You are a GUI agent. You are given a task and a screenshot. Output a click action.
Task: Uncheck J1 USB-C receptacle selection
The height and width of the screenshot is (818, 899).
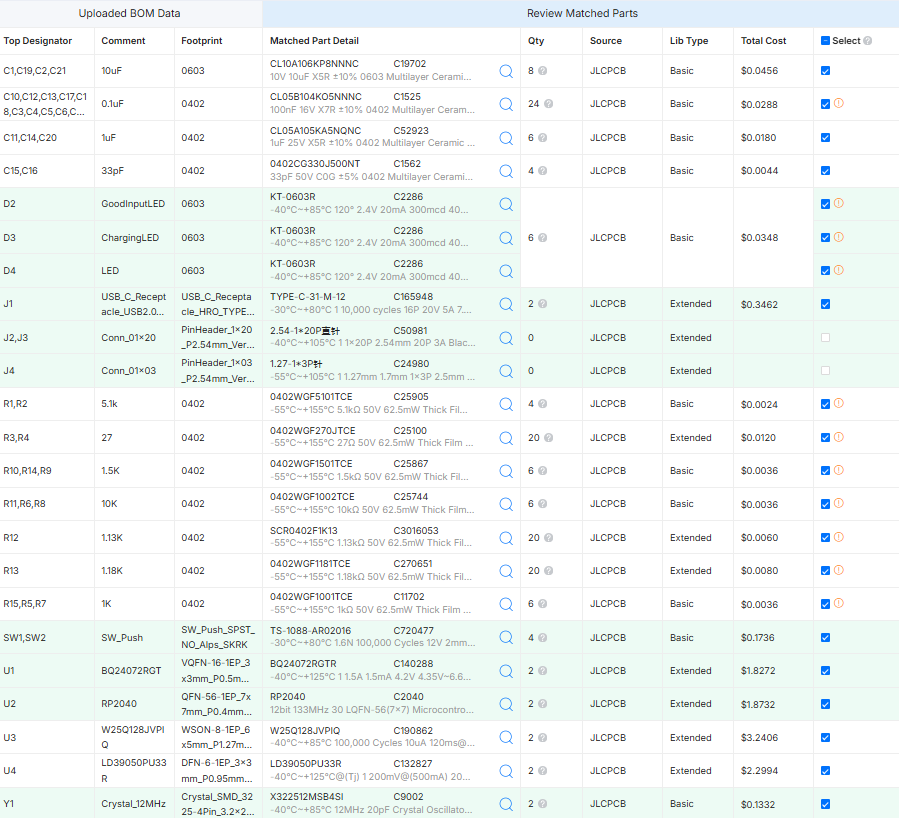pyautogui.click(x=825, y=304)
